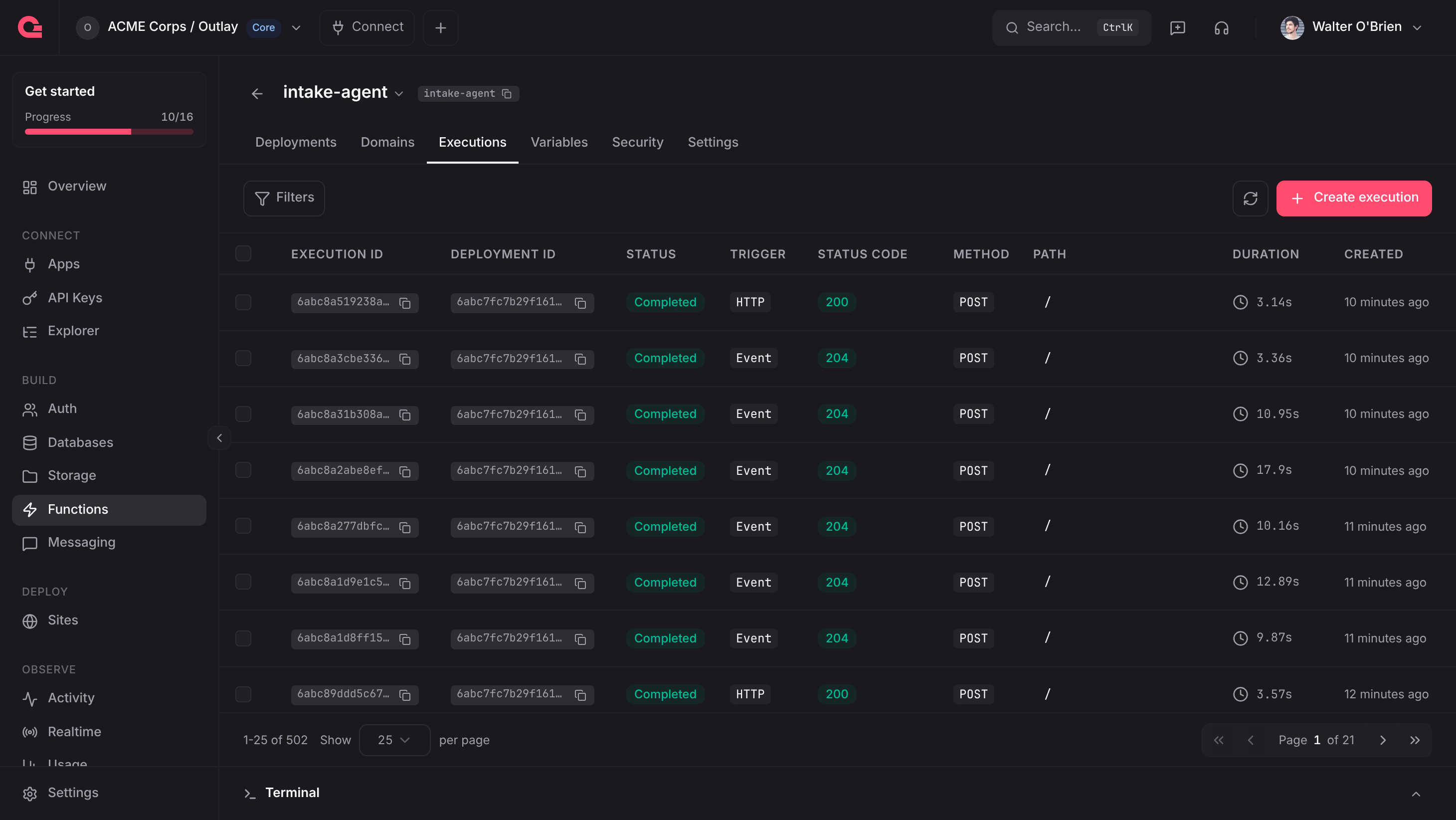The height and width of the screenshot is (820, 1456).
Task: Change the 25 rows per page dropdown
Action: (394, 740)
